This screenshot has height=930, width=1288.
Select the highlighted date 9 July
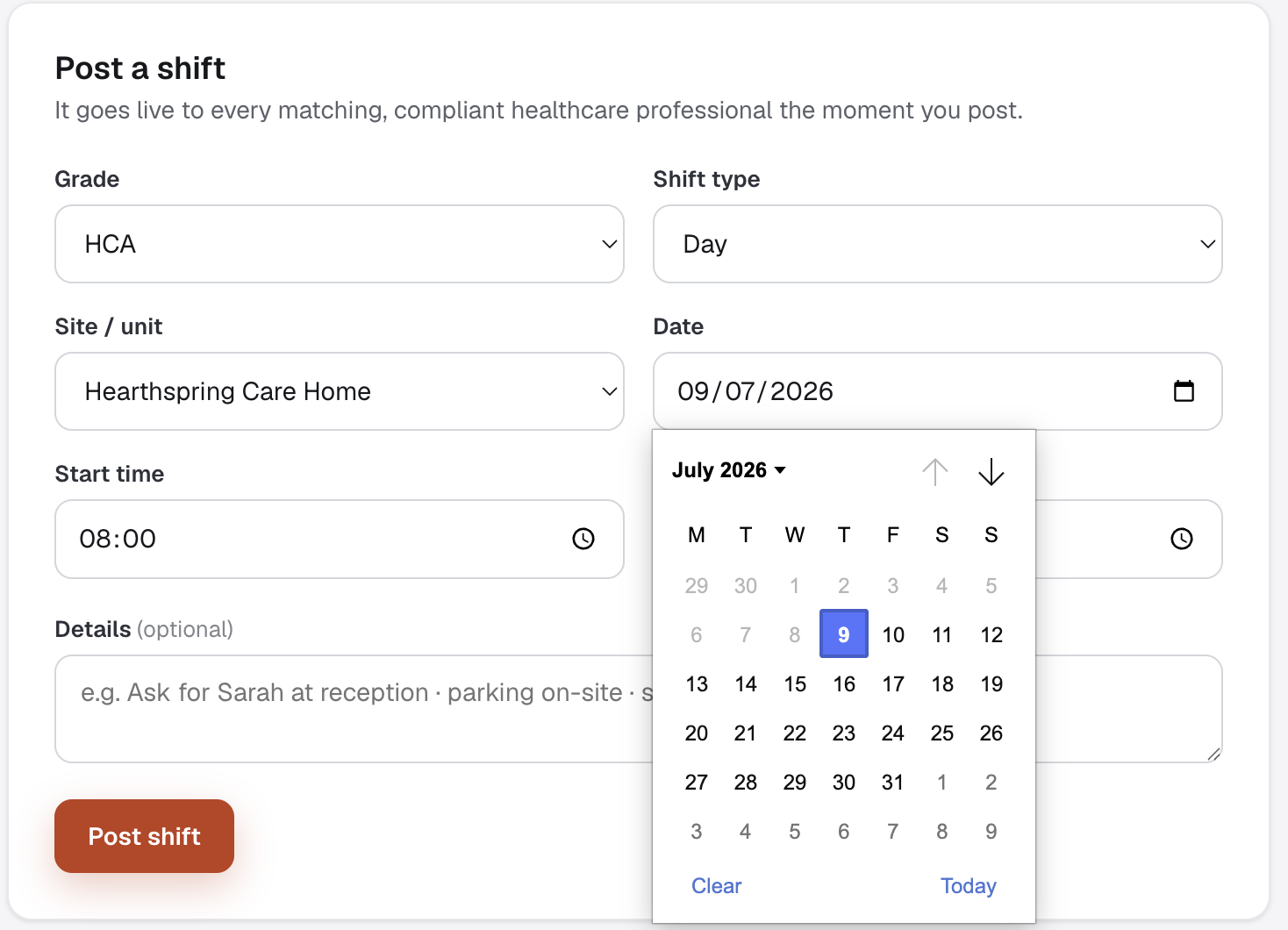(844, 633)
